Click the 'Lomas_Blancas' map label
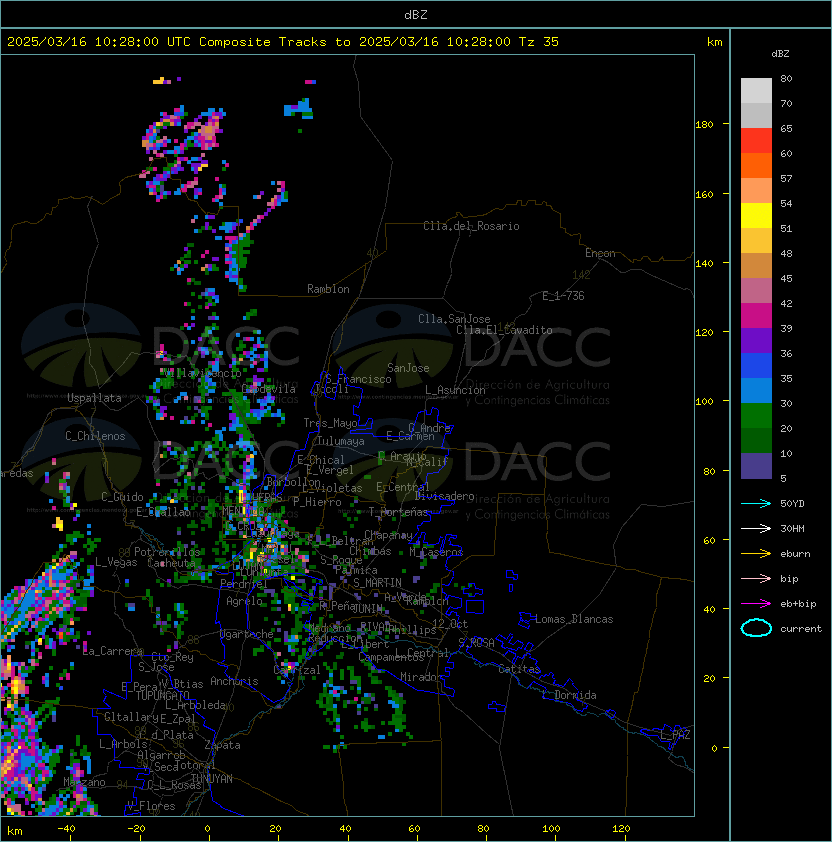Image resolution: width=832 pixels, height=842 pixels. point(574,619)
